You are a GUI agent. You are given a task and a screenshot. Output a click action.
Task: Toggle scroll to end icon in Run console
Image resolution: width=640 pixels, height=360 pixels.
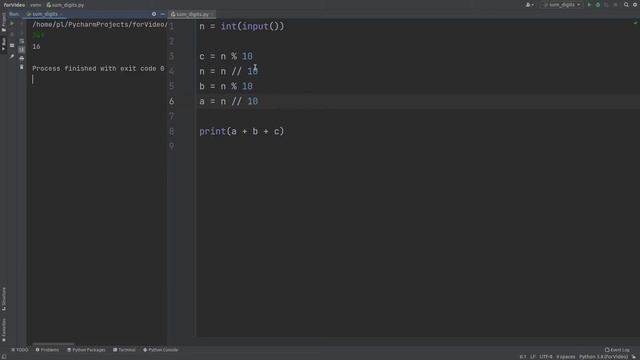[22, 50]
